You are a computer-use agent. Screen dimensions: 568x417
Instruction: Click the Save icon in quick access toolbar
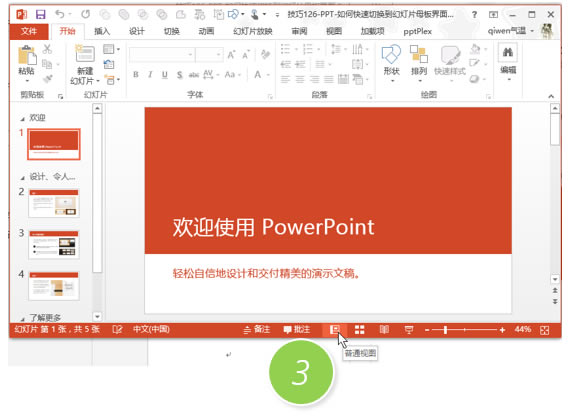(x=41, y=14)
